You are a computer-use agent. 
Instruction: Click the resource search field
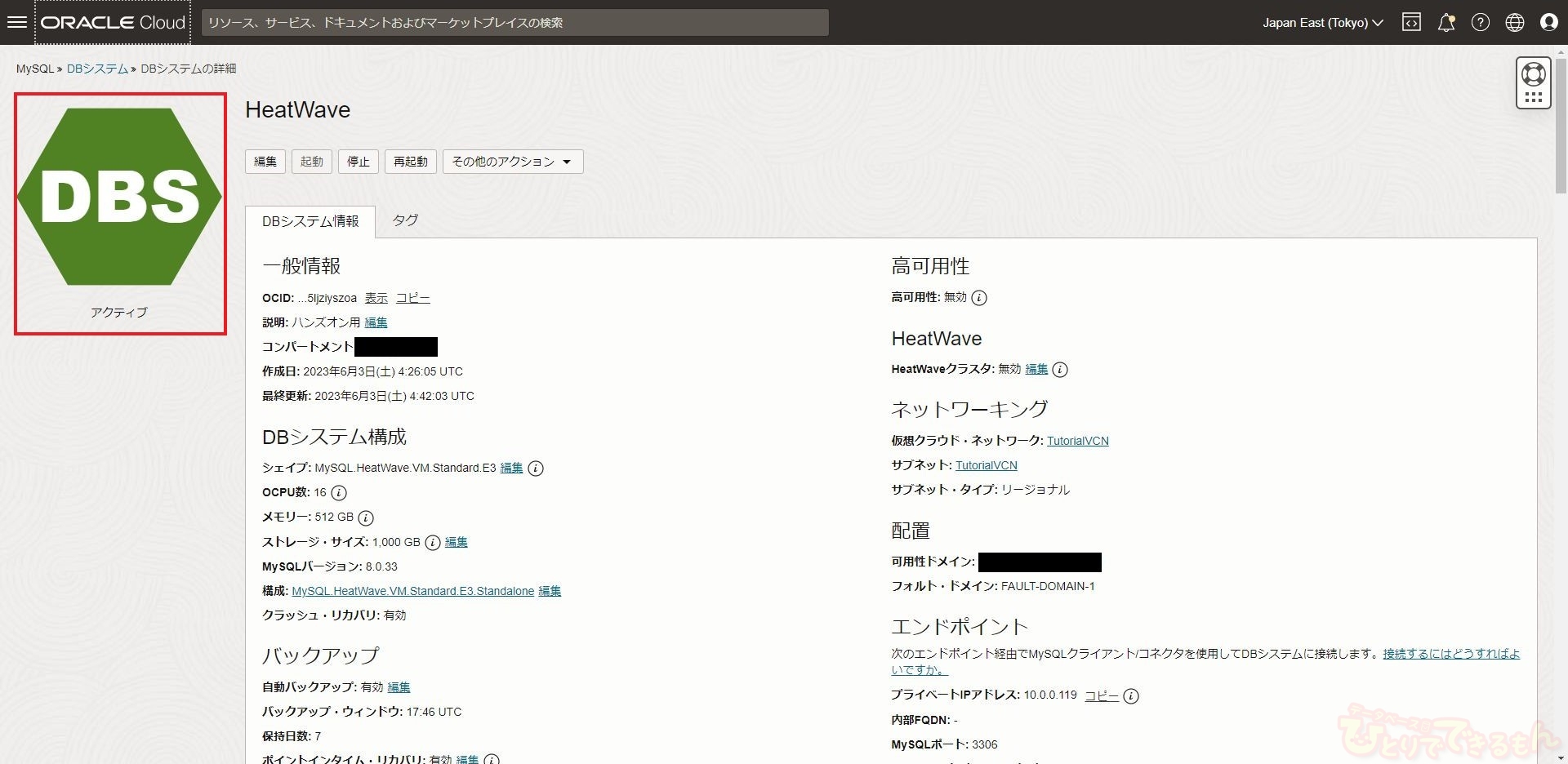coord(514,22)
